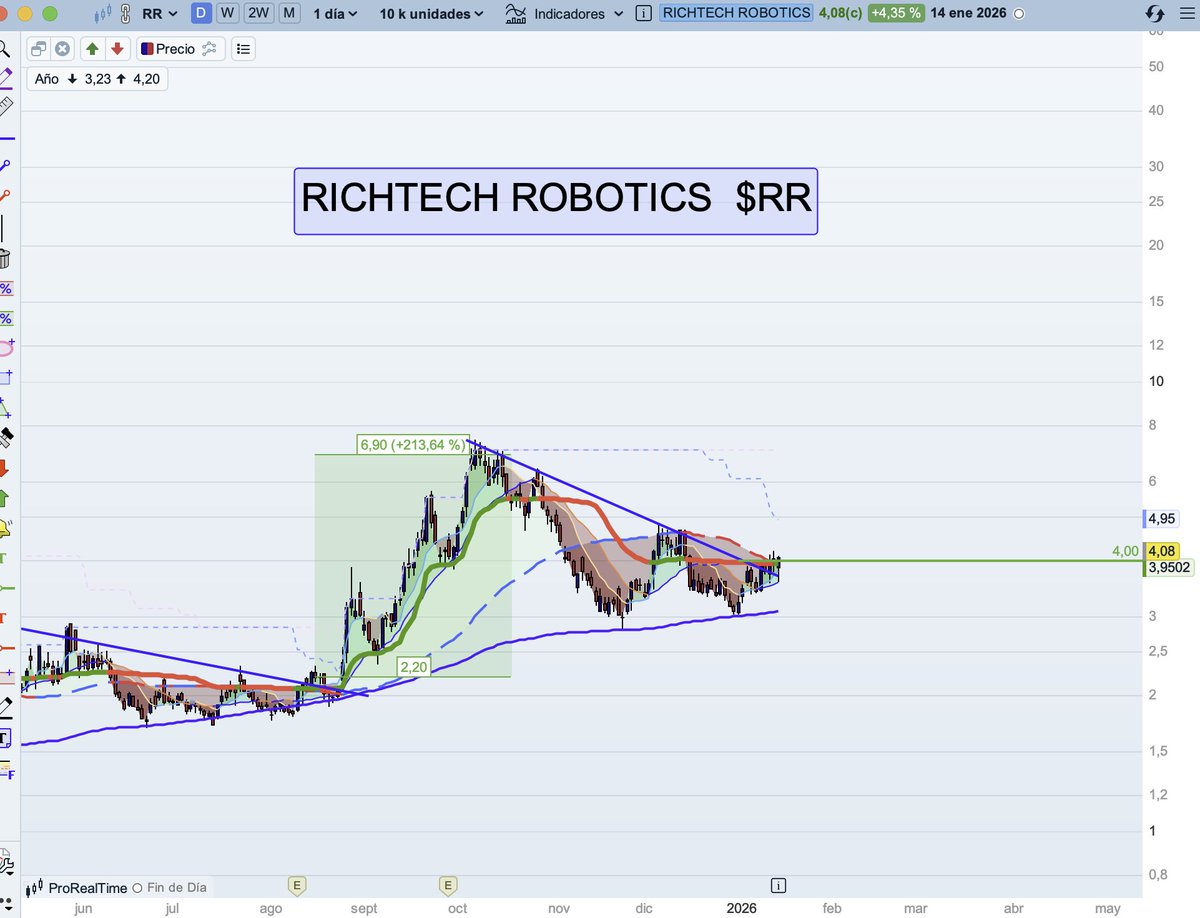This screenshot has width=1200, height=918.
Task: Click the trash bin delete tool
Action: click(4, 258)
